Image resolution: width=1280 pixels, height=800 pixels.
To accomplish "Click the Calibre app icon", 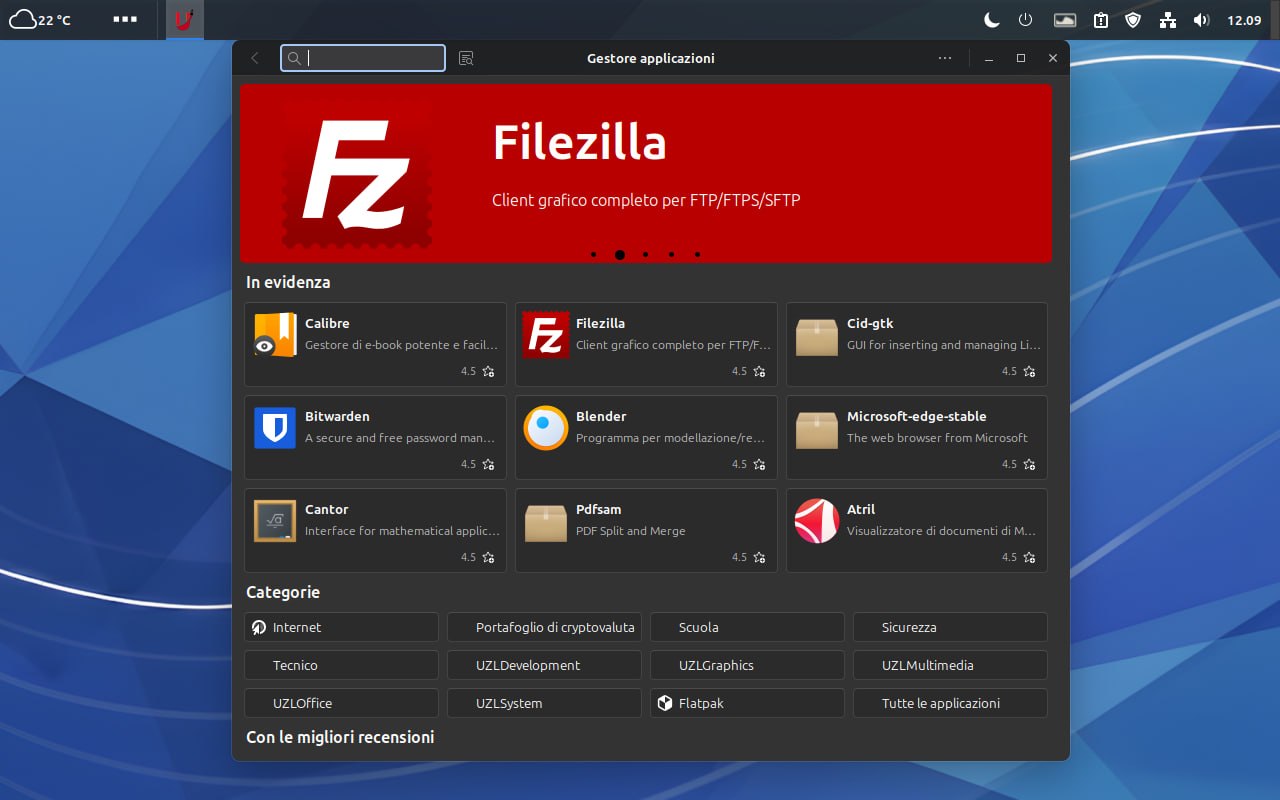I will pyautogui.click(x=275, y=335).
